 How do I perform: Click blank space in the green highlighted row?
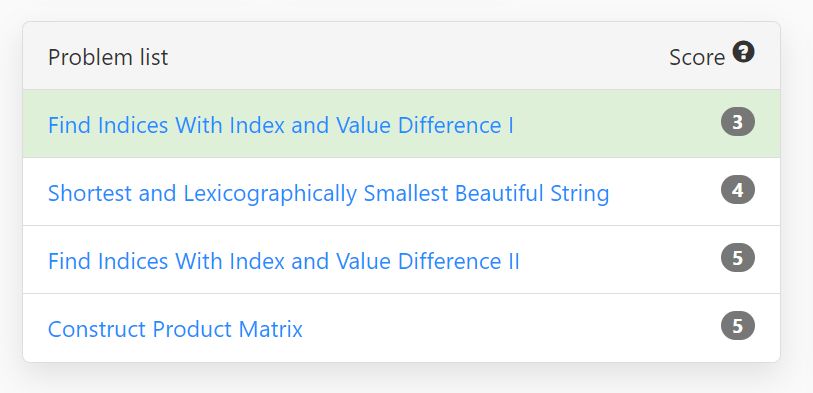tap(617, 124)
